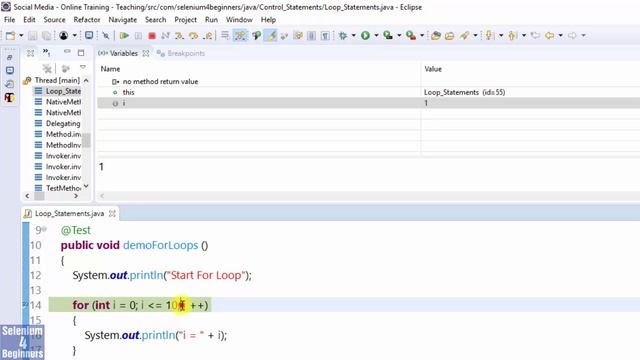Viewport: 640px width, 360px height.
Task: Click the 'no method return value' row
Action: click(369, 82)
